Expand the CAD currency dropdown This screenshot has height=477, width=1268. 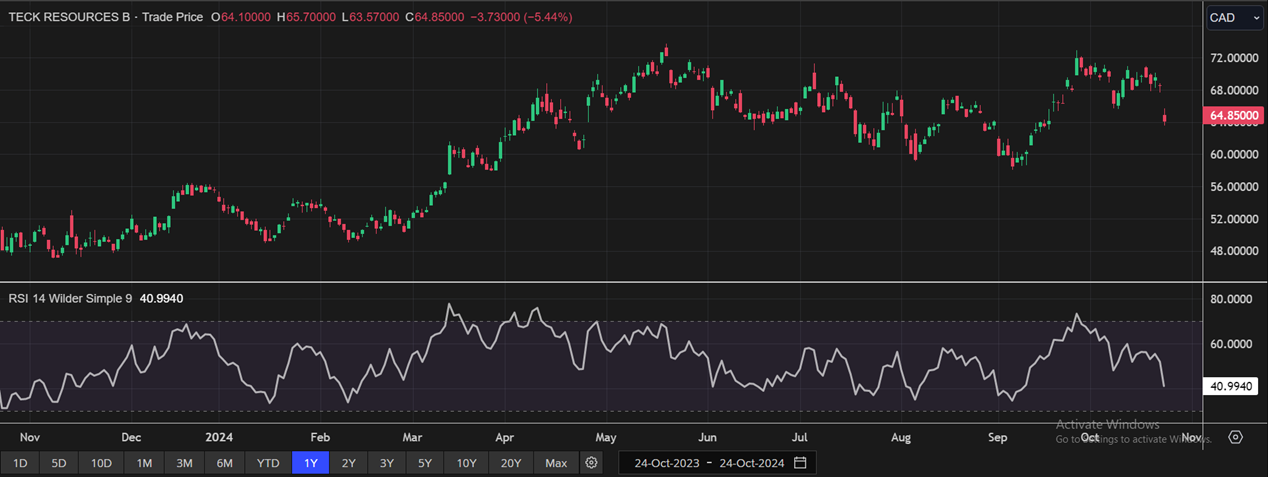1234,17
